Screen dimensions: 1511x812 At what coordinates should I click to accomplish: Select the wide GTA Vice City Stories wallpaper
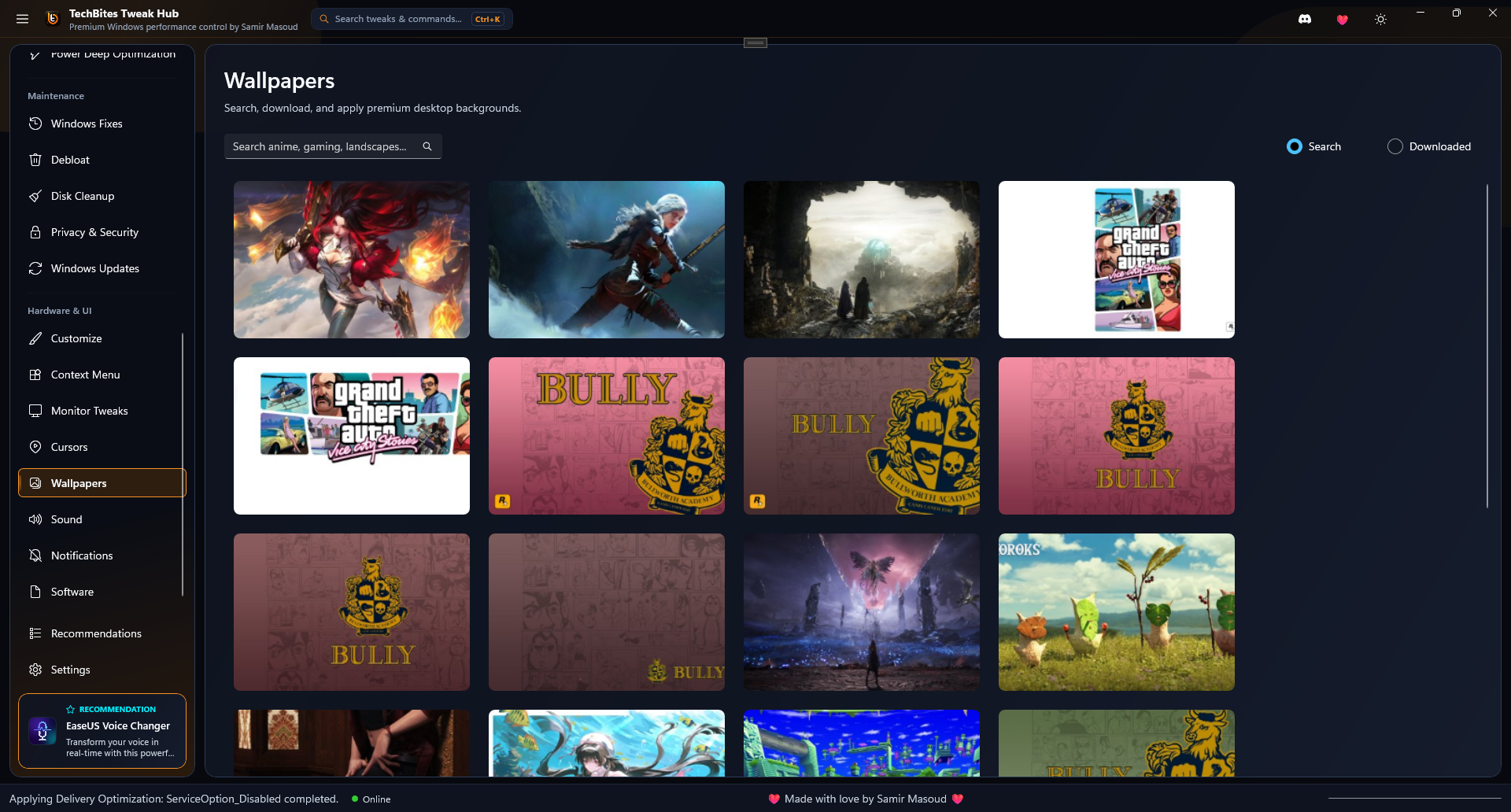pyautogui.click(x=352, y=436)
